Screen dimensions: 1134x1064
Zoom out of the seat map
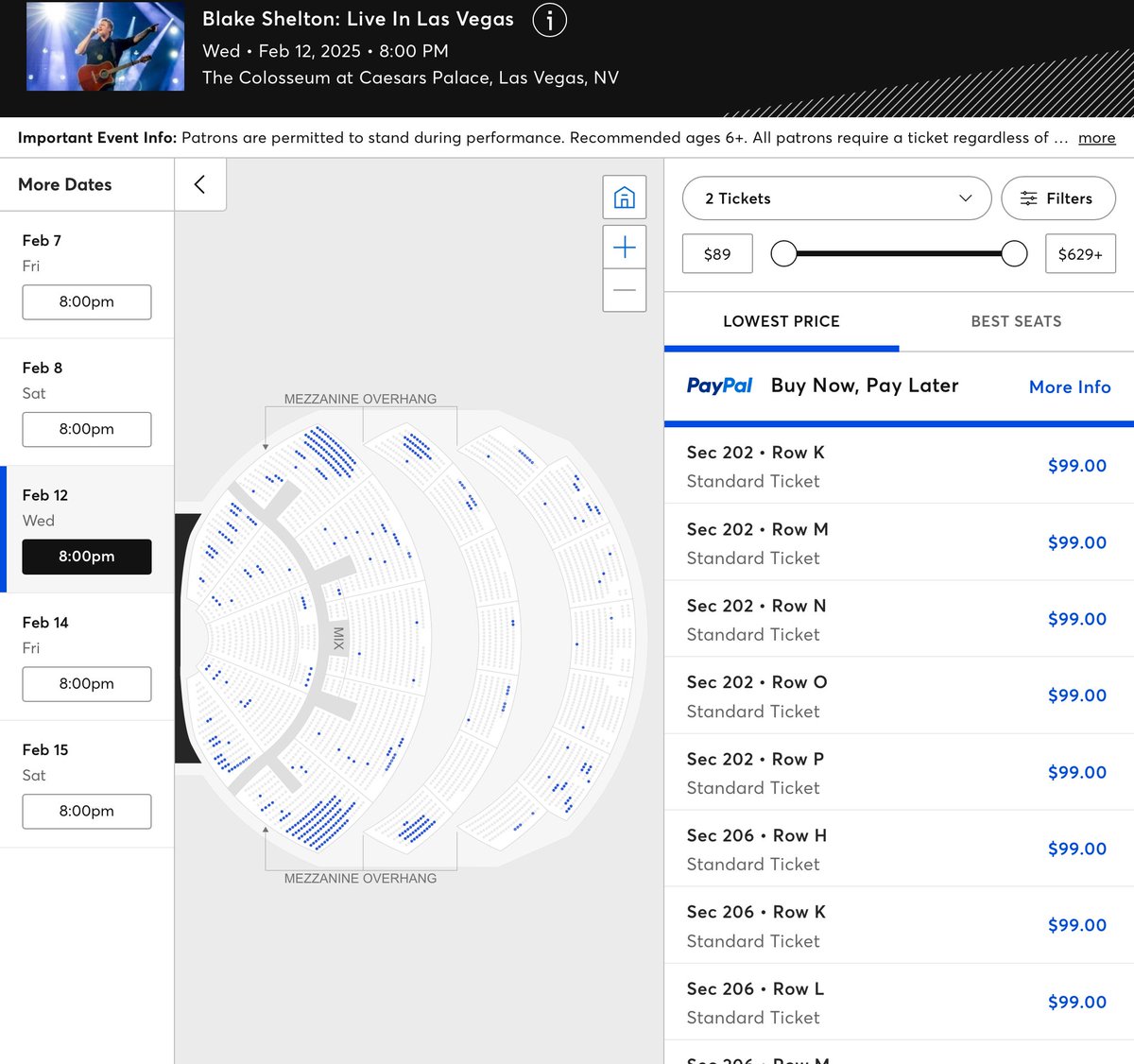point(625,290)
